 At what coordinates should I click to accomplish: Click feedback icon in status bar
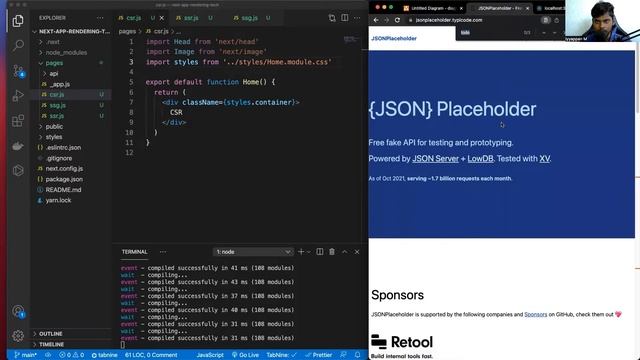(344, 355)
